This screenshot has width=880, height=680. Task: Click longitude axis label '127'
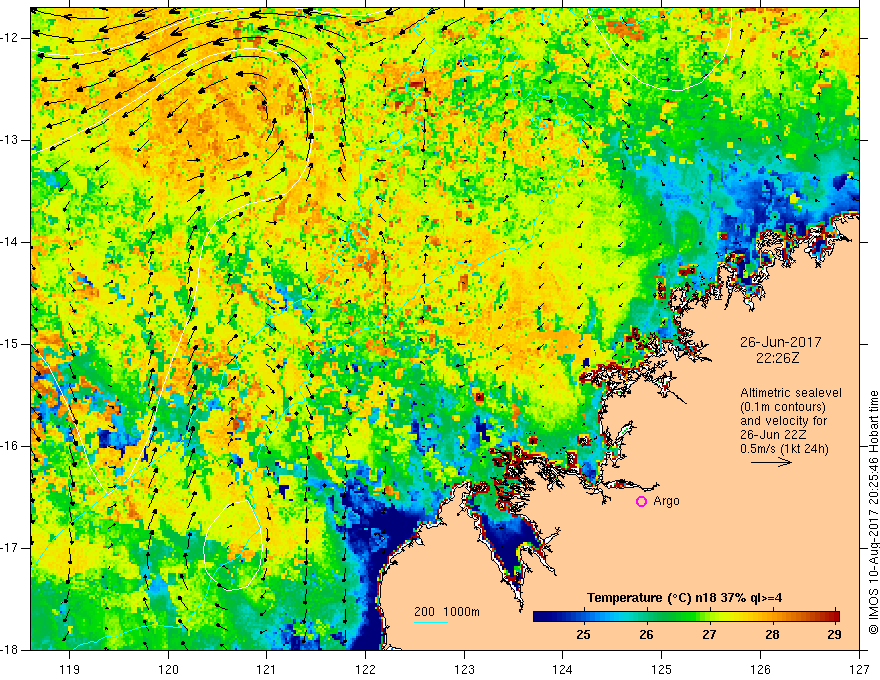tap(859, 669)
